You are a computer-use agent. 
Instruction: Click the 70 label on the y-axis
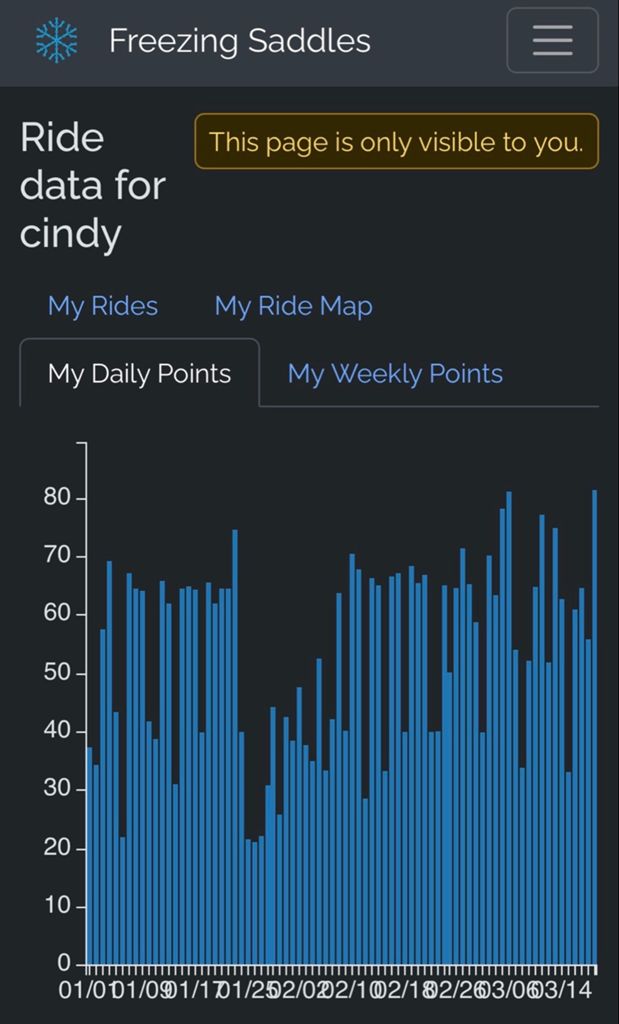point(58,556)
